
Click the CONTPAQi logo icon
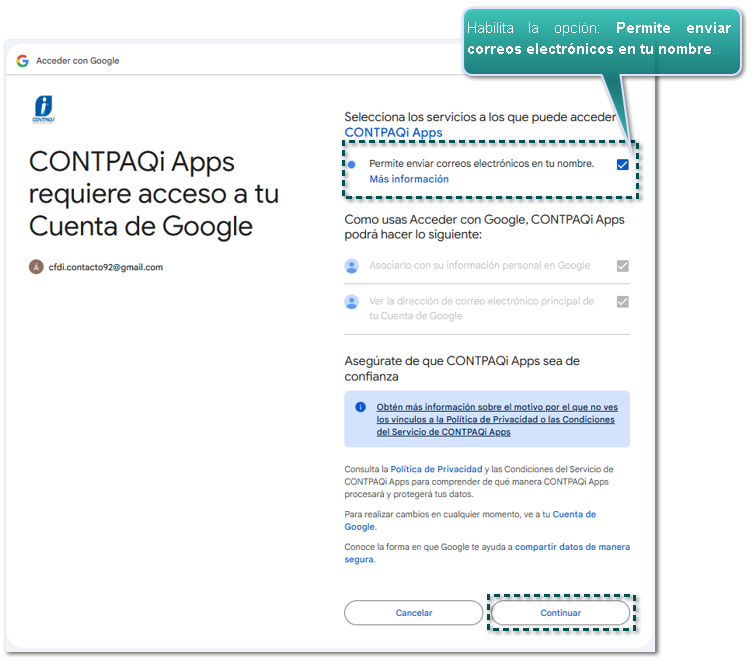43,109
